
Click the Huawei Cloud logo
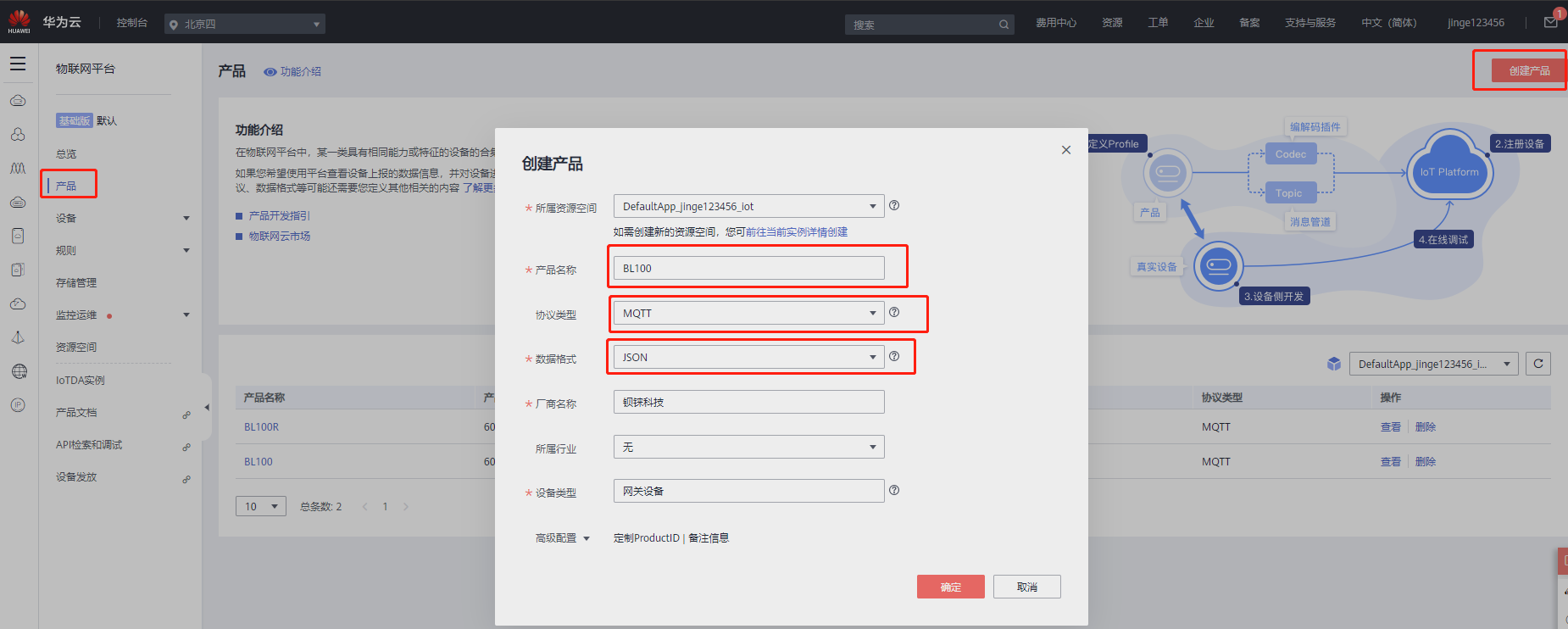pos(19,22)
